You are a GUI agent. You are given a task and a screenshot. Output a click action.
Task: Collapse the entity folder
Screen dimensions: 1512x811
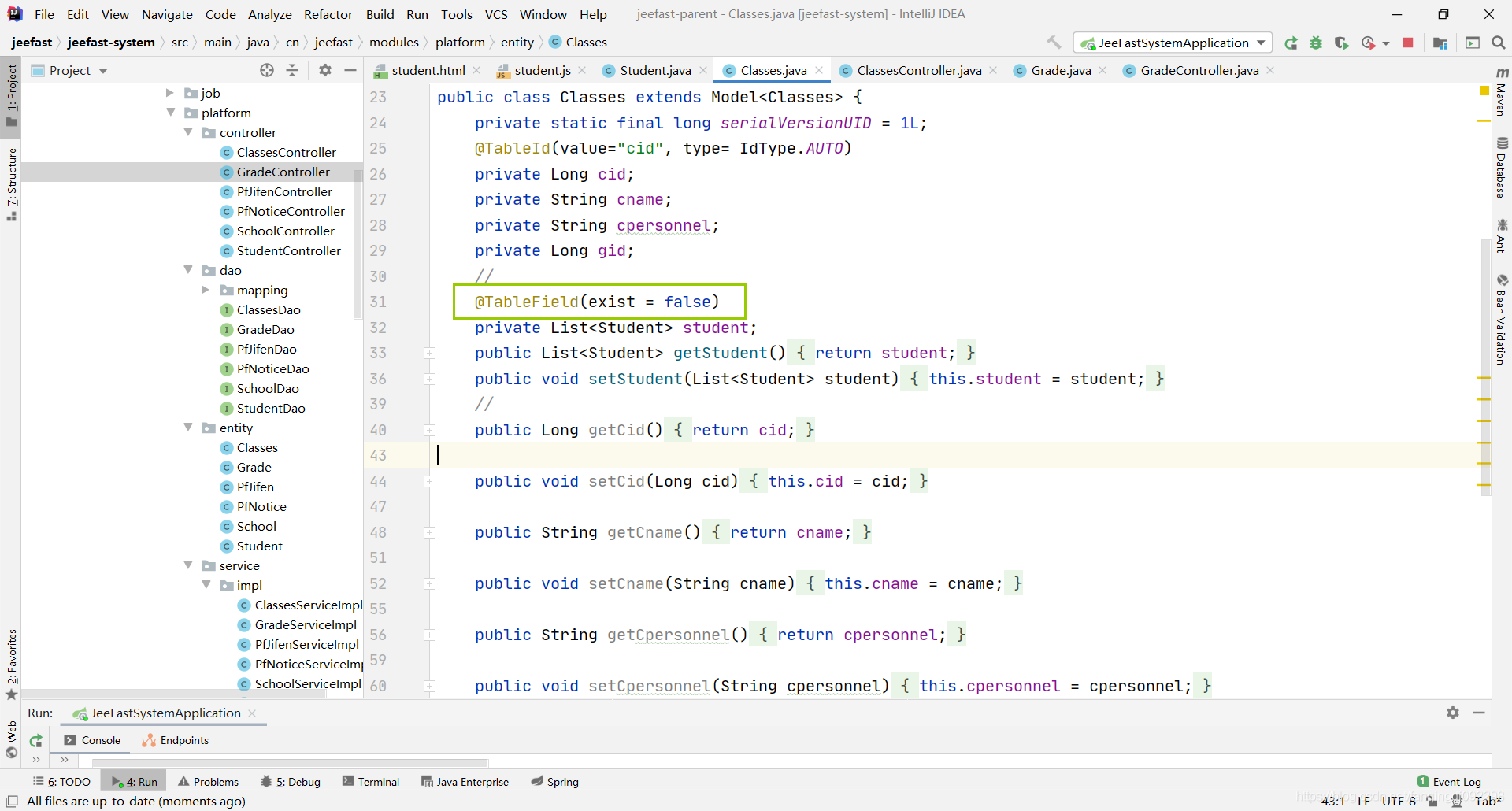point(188,428)
